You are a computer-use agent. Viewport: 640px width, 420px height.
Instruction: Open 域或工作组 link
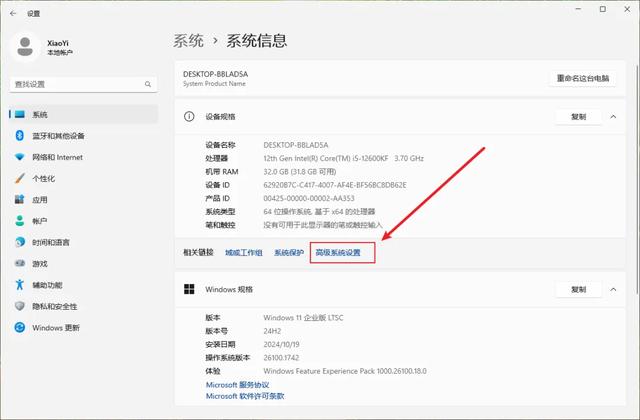pos(244,253)
